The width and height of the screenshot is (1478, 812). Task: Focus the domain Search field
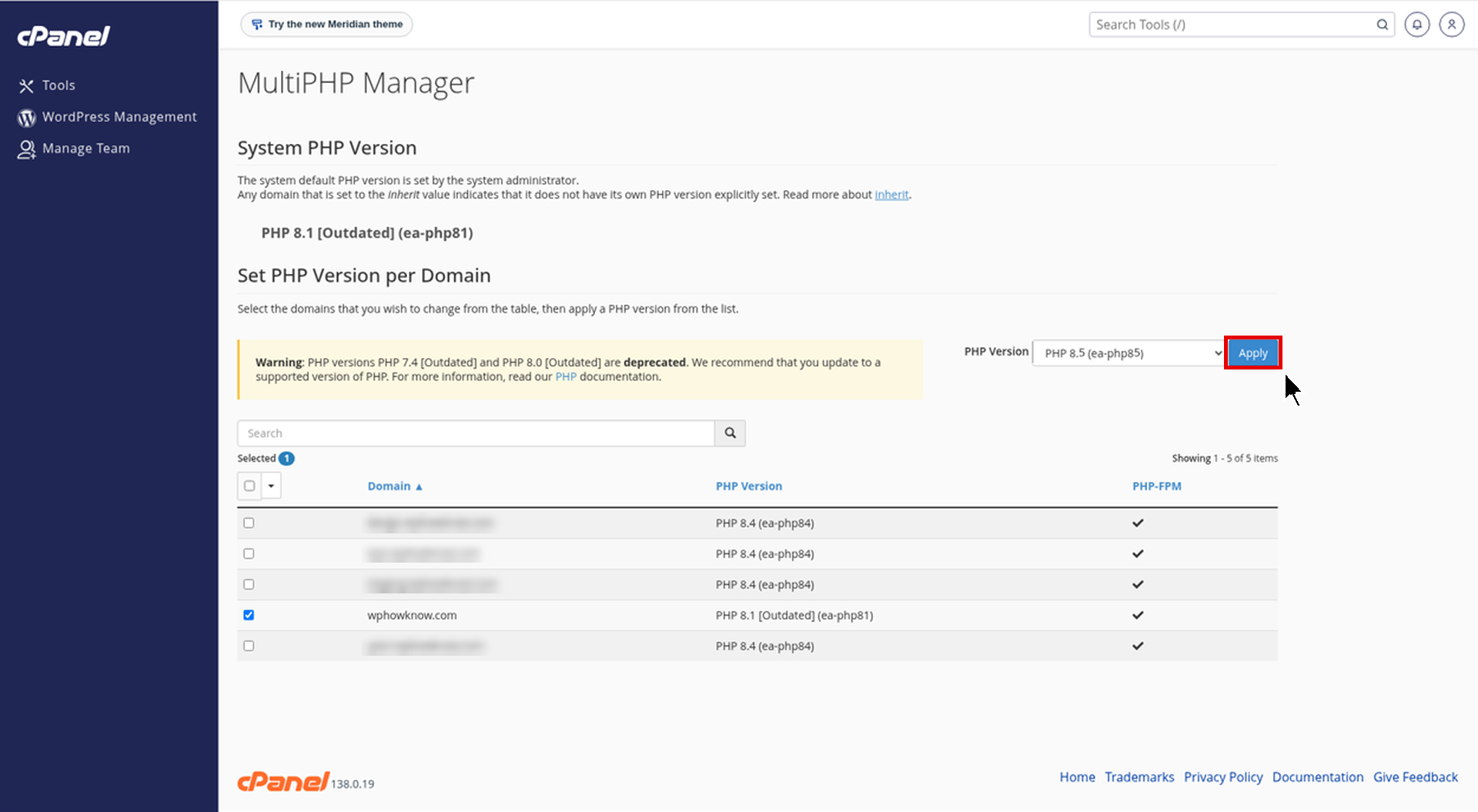point(476,433)
